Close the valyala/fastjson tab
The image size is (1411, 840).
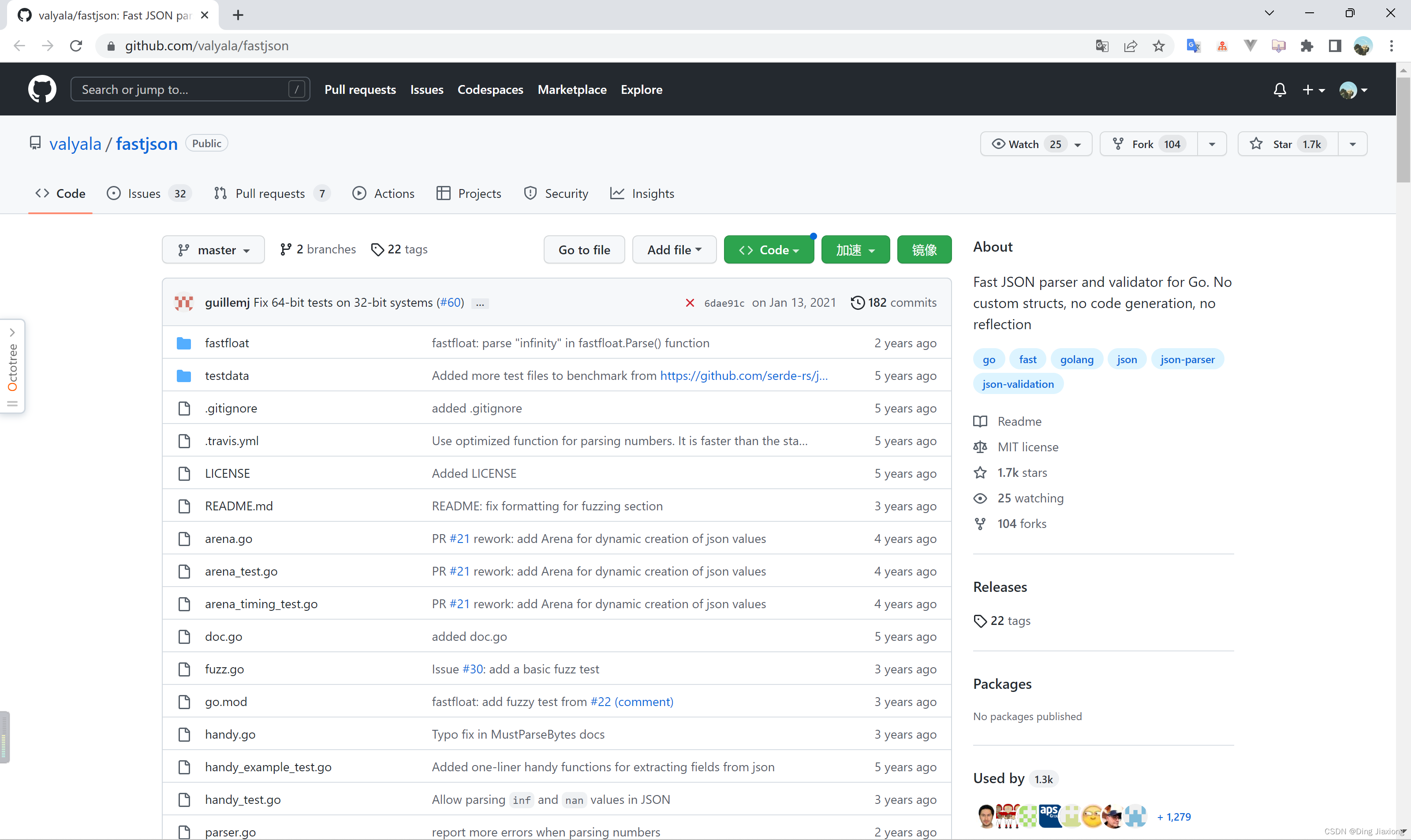coord(205,15)
